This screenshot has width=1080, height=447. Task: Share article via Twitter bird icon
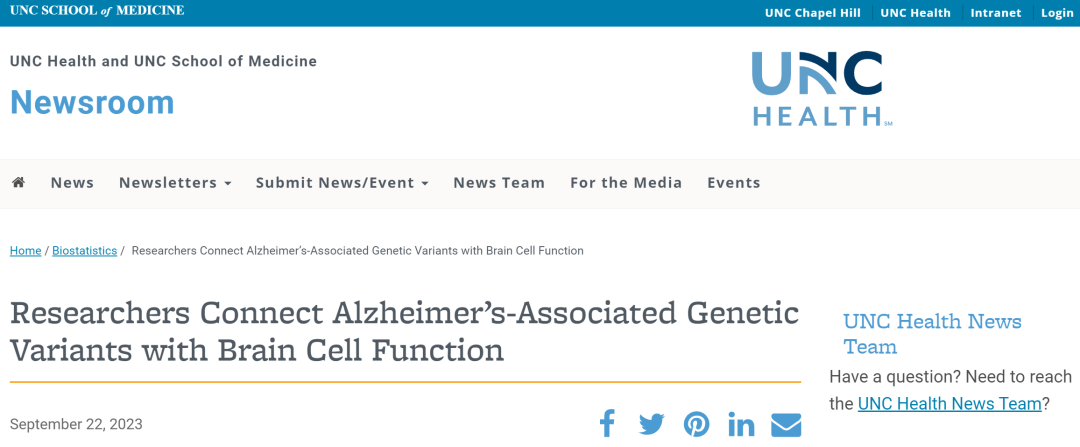652,424
